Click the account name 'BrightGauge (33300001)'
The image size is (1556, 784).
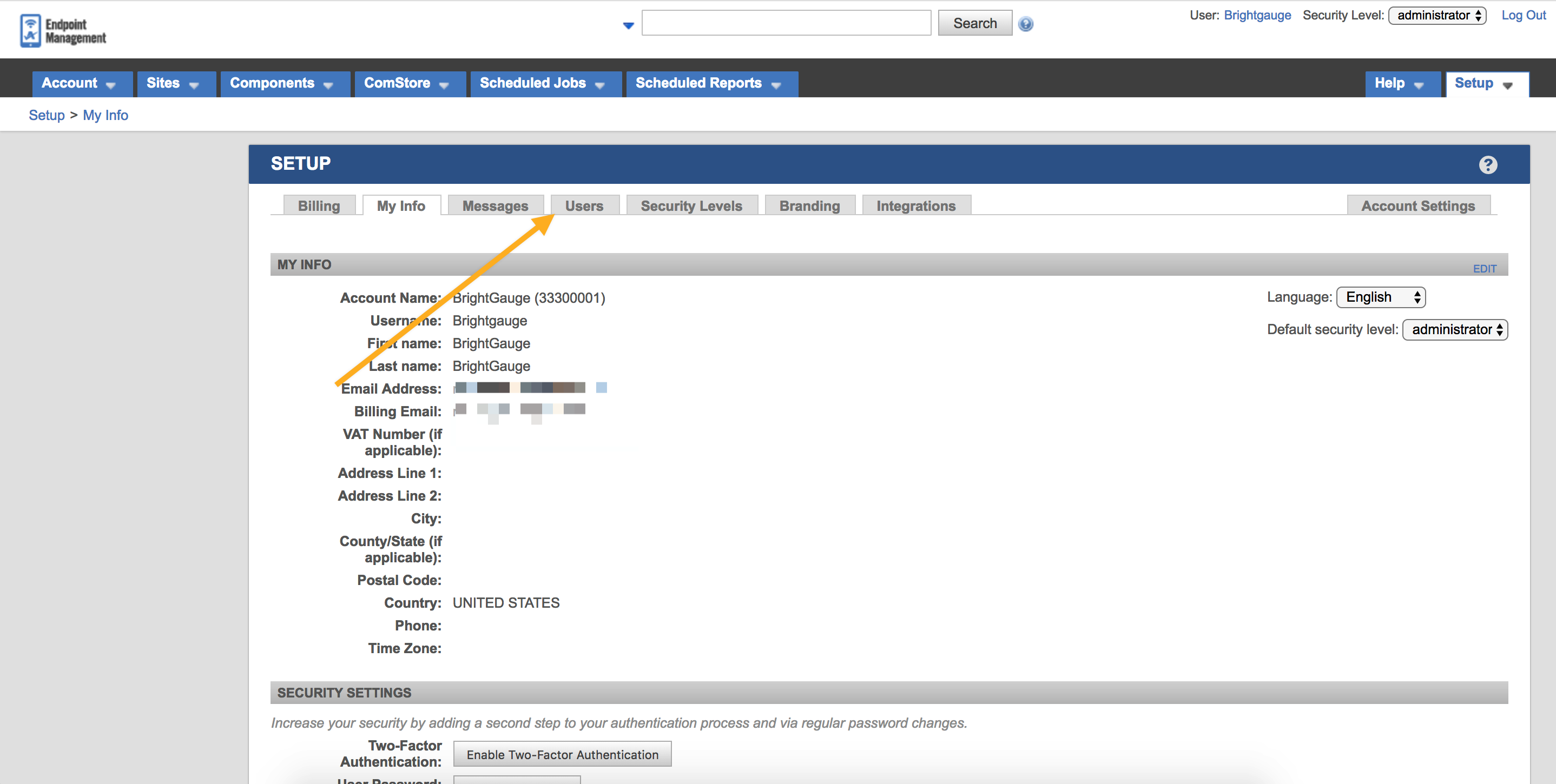529,298
